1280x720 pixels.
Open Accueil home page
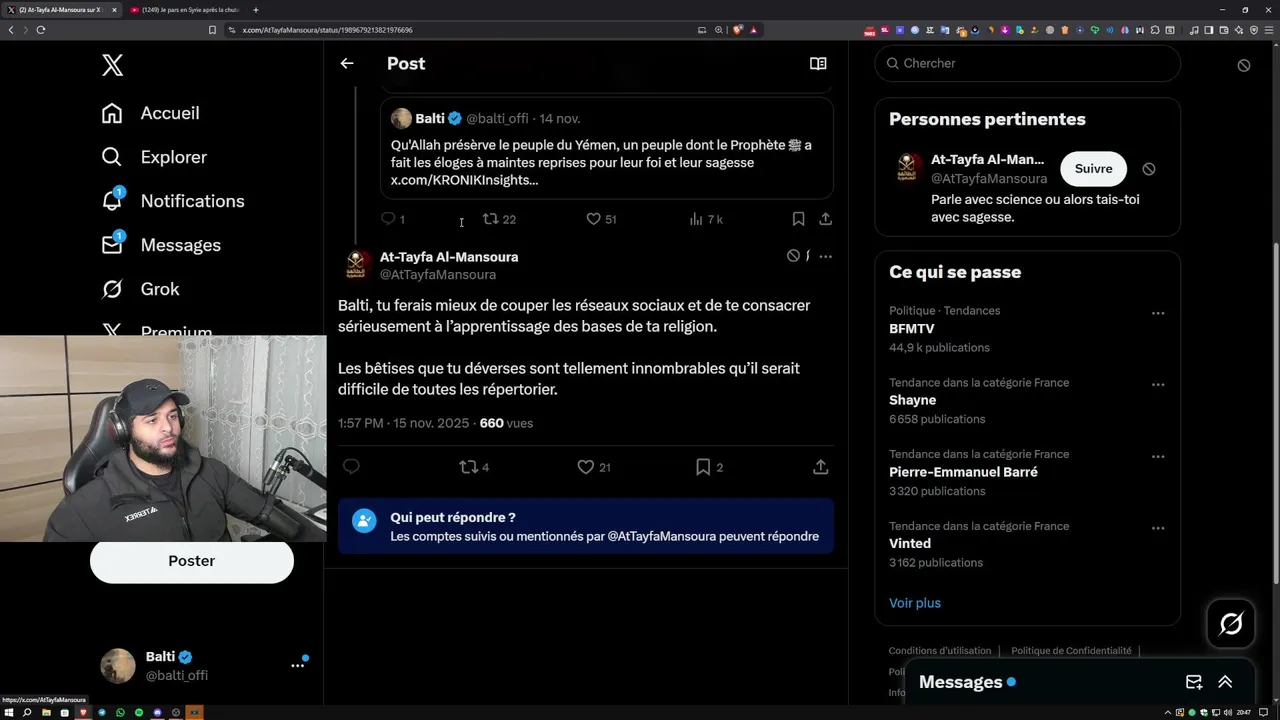pos(151,113)
